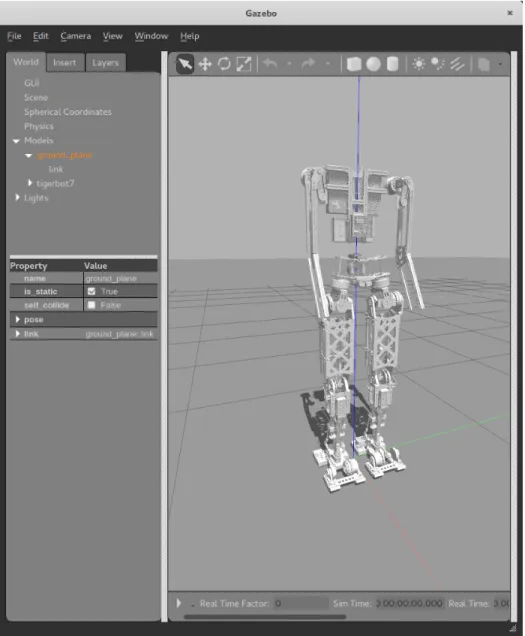Click the Sim Time value field
The image size is (525, 636).
(x=409, y=604)
